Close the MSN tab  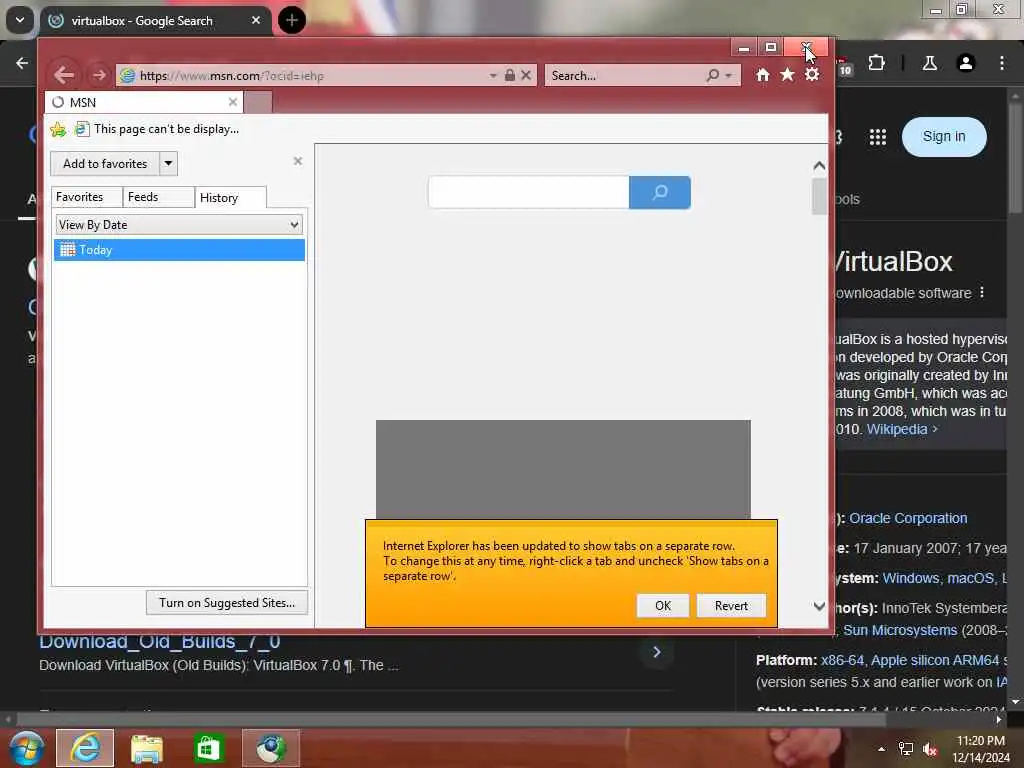(x=232, y=102)
